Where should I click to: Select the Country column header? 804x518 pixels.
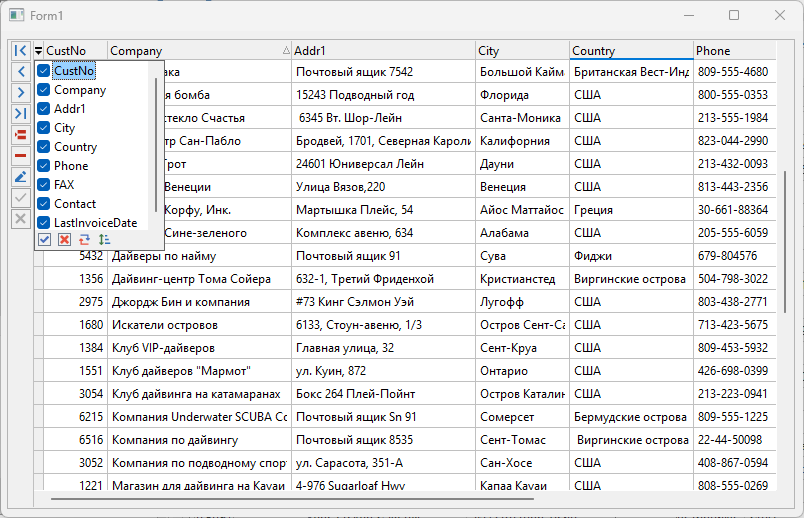pyautogui.click(x=630, y=51)
